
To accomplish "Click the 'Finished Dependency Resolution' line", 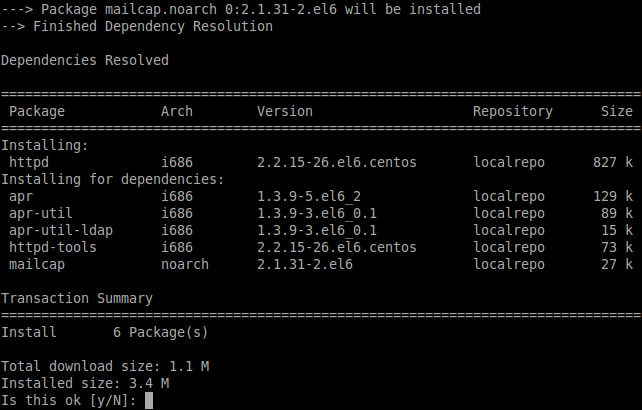I will [x=137, y=26].
